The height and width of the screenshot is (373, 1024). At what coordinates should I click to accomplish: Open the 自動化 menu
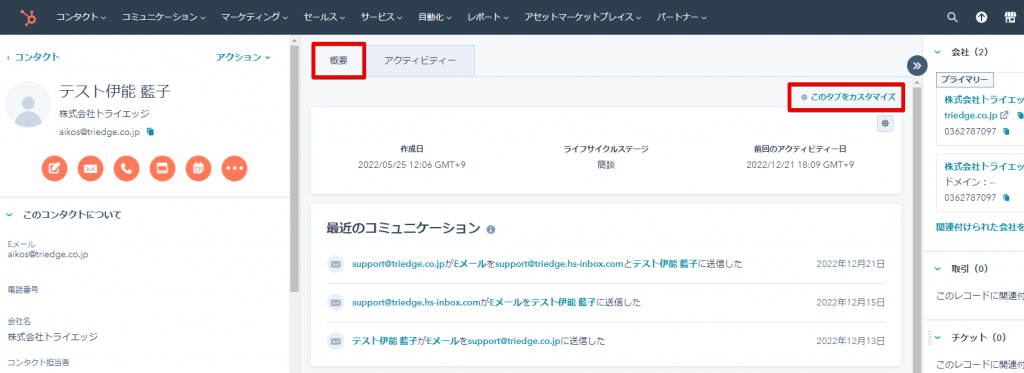pyautogui.click(x=435, y=18)
